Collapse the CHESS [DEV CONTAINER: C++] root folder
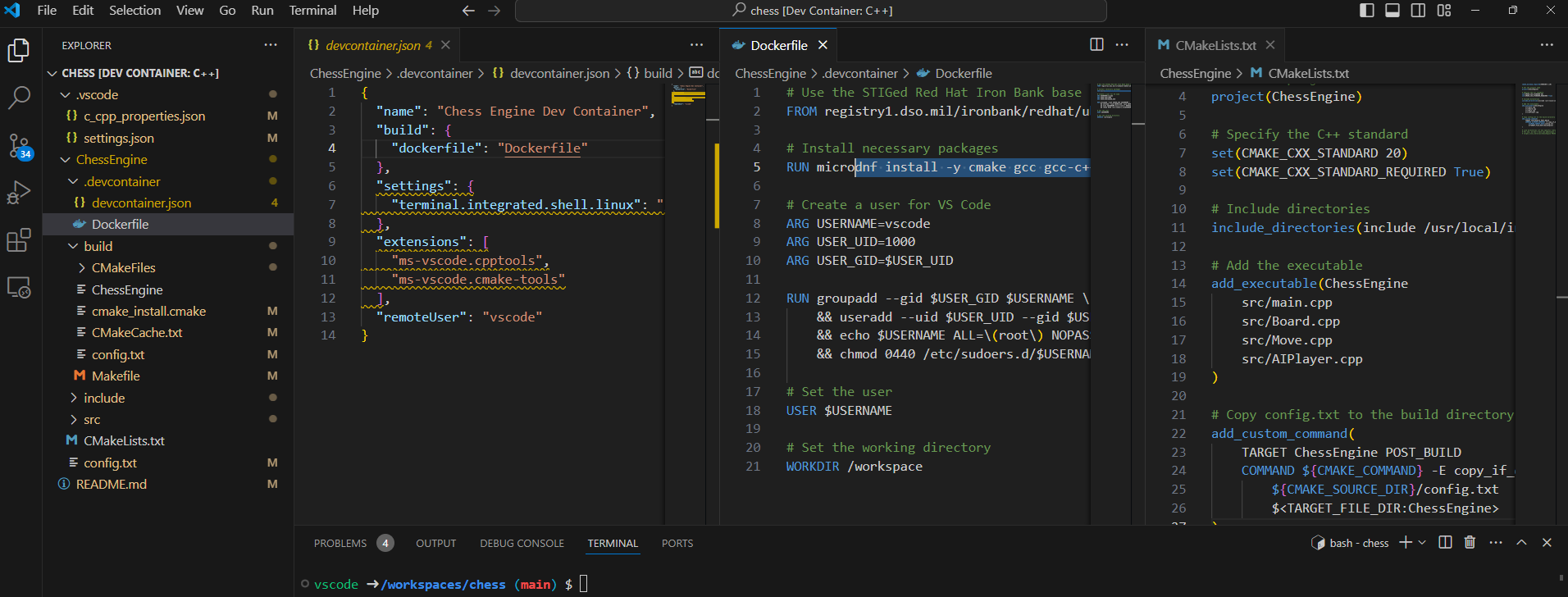Image resolution: width=1568 pixels, height=597 pixels. 53,73
